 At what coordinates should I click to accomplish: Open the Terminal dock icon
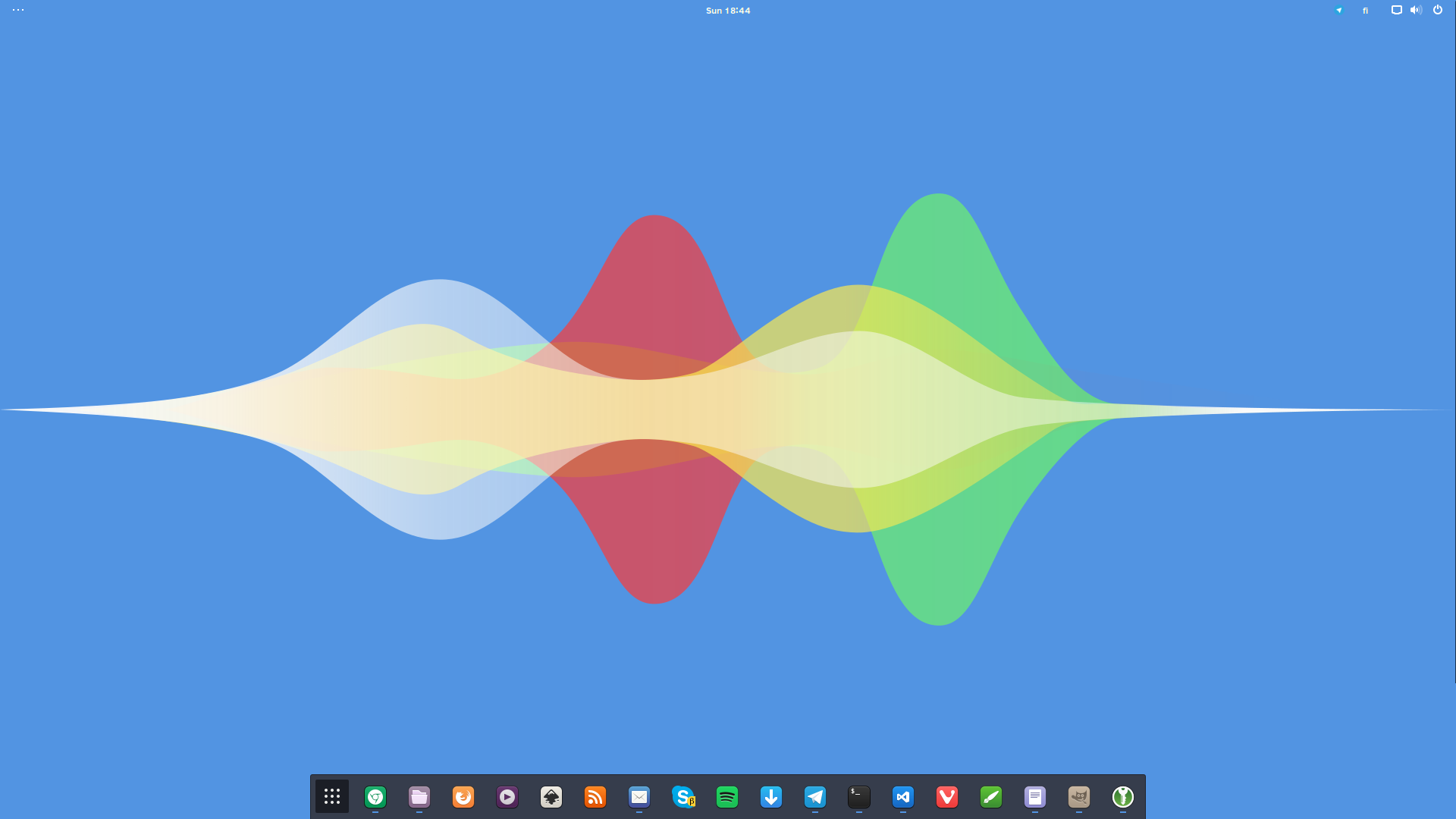[859, 797]
